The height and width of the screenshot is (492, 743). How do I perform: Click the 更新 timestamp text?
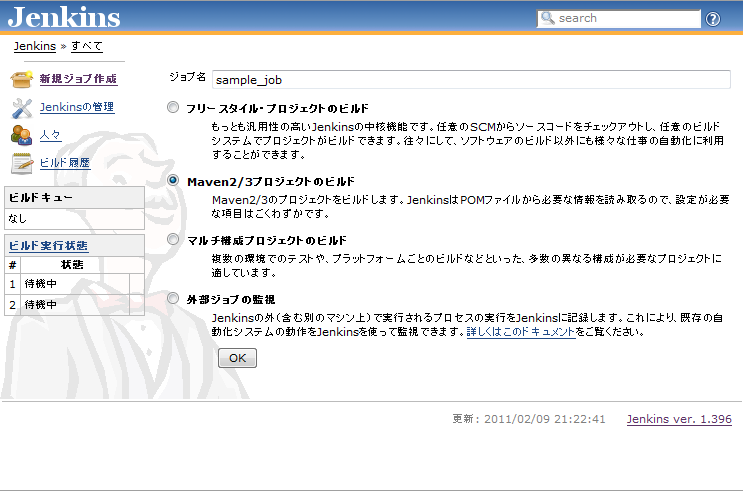point(529,419)
